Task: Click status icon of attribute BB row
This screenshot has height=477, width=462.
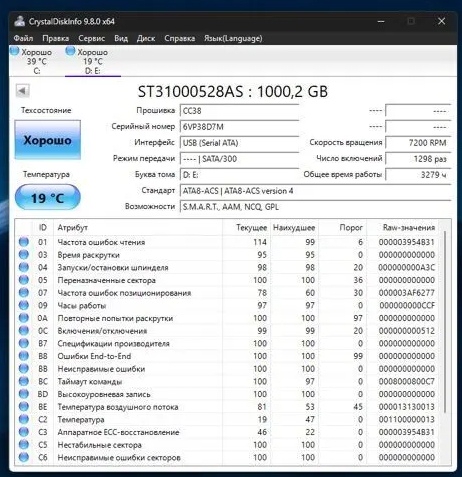Action: point(24,368)
